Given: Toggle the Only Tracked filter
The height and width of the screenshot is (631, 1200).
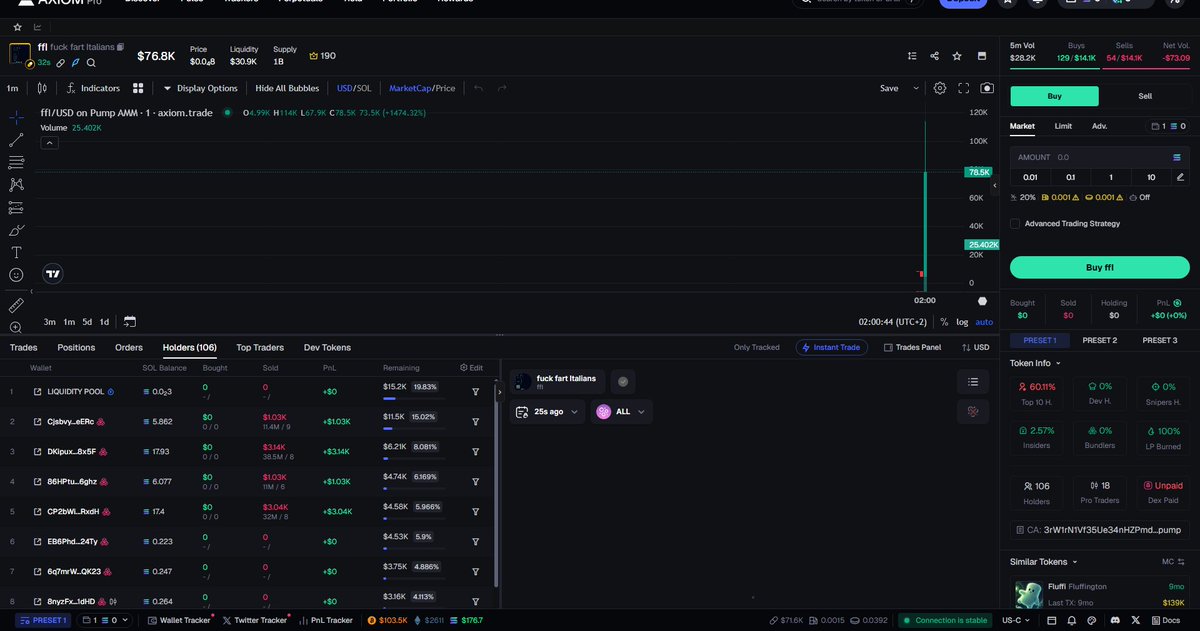Looking at the screenshot, I should click(x=756, y=347).
